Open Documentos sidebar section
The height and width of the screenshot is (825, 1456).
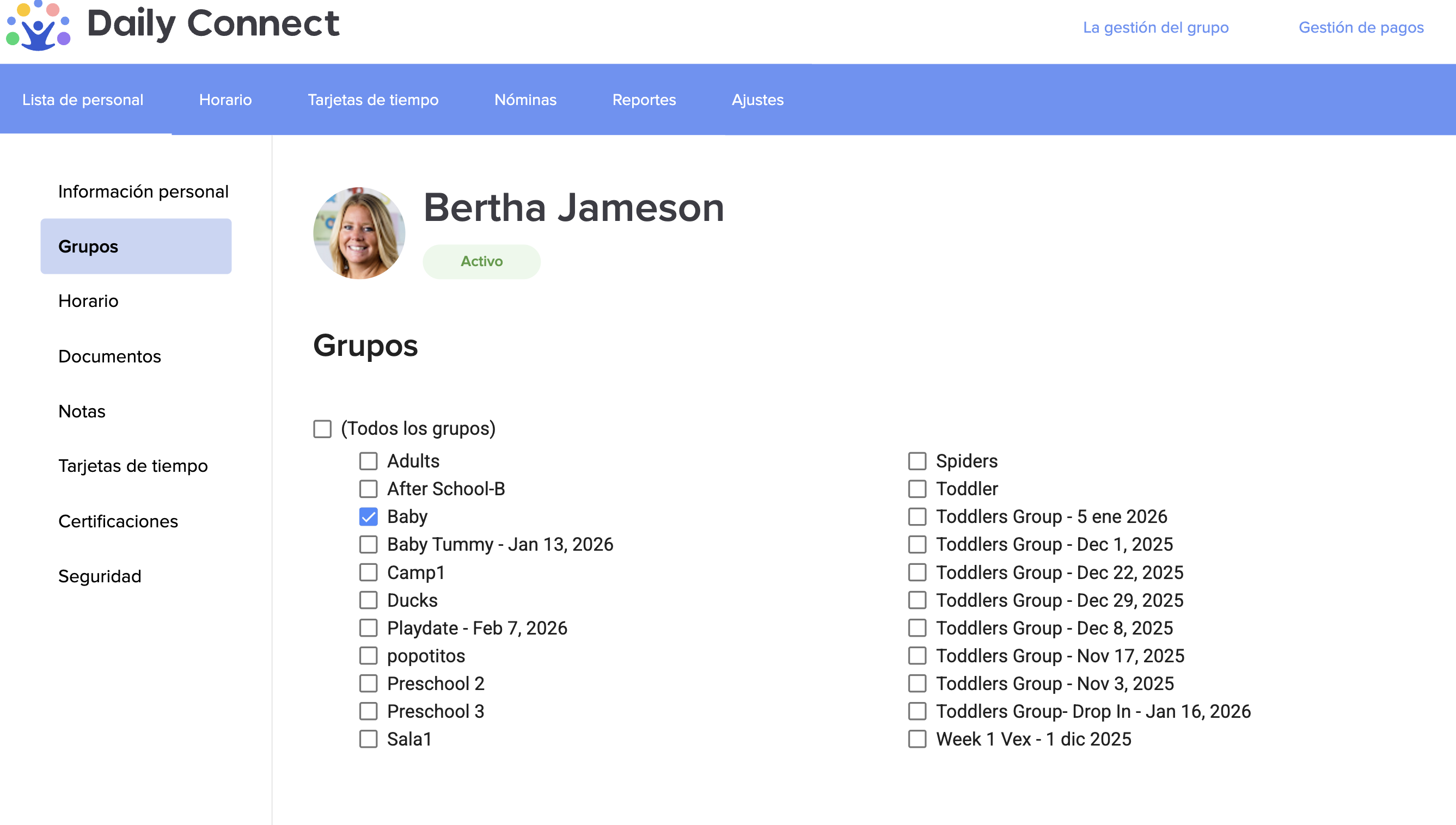[109, 356]
